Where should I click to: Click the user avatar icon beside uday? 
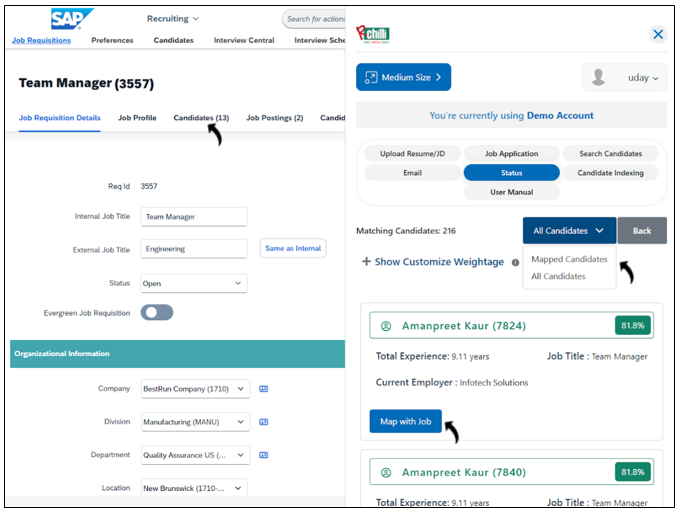tap(600, 78)
